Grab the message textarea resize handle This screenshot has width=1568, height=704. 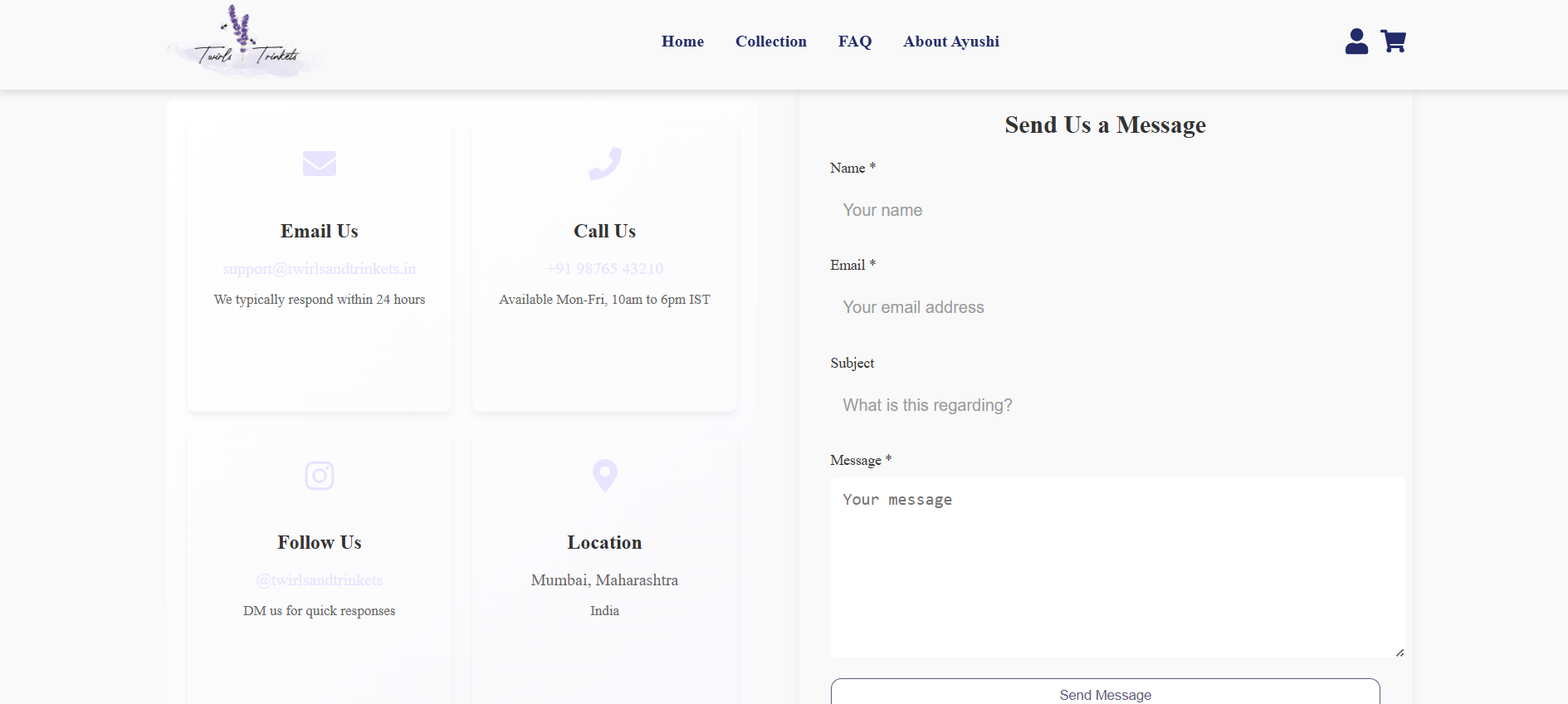1399,653
